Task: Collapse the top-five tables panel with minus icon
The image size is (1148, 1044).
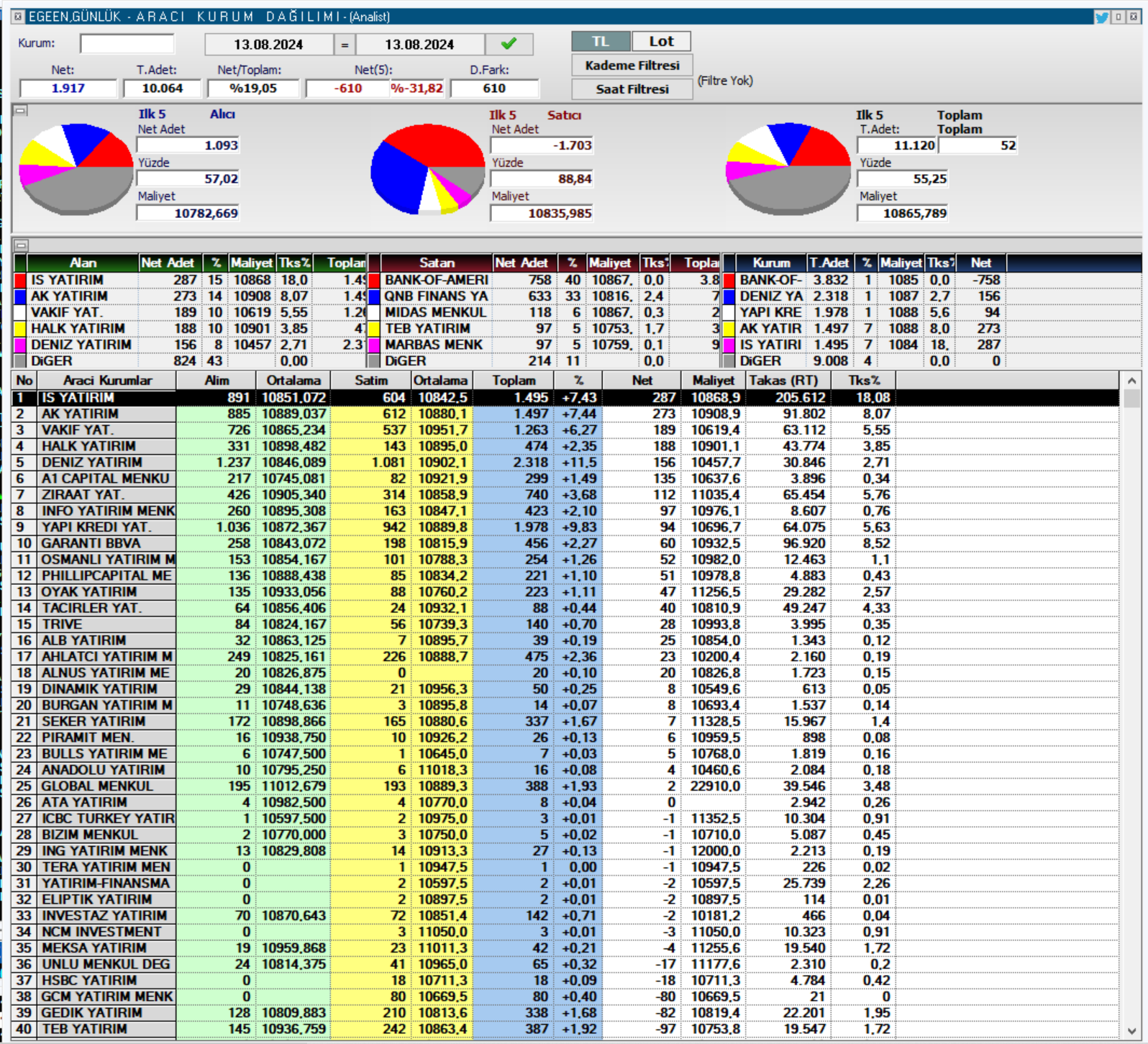Action: pos(21,245)
